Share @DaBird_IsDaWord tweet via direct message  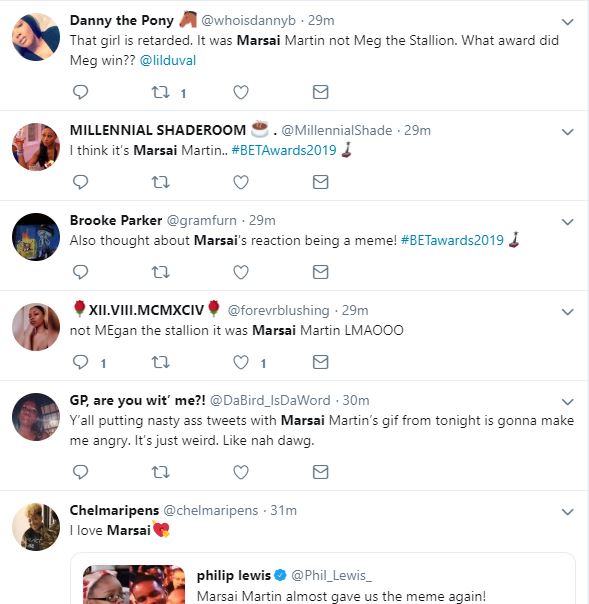pos(321,472)
